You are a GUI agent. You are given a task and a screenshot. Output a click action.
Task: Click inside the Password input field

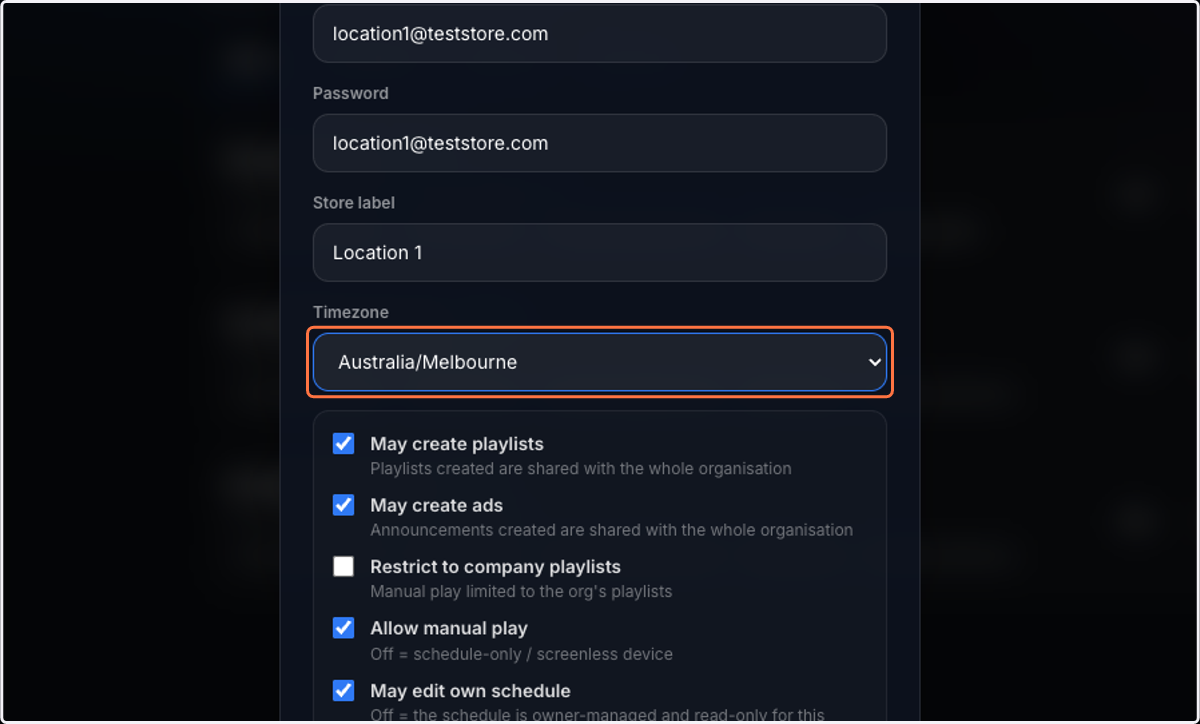click(x=600, y=143)
